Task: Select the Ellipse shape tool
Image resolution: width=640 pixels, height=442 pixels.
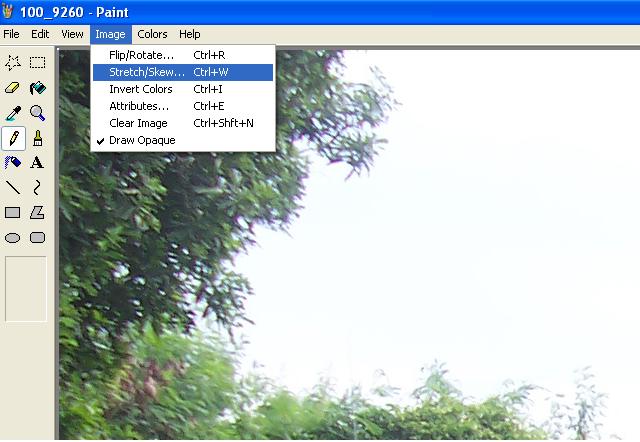Action: pos(13,238)
